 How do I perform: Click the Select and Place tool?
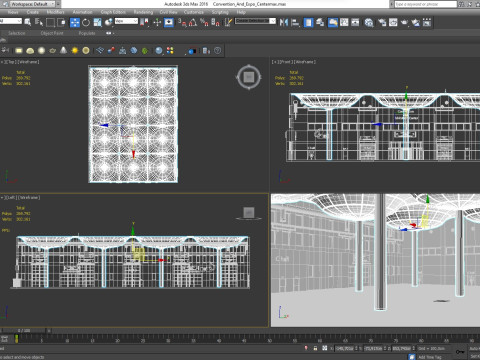(x=109, y=22)
